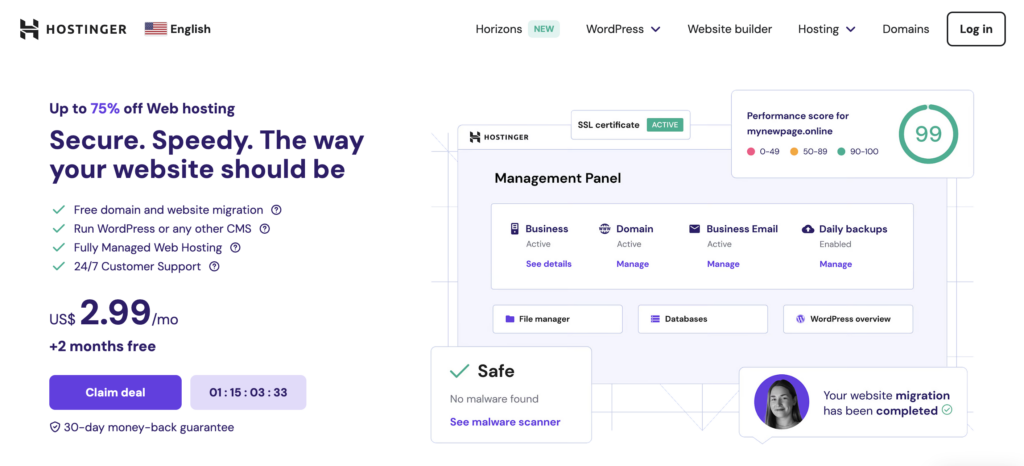Viewport: 1024px width, 466px height.
Task: Open the English language selector
Action: pos(178,29)
